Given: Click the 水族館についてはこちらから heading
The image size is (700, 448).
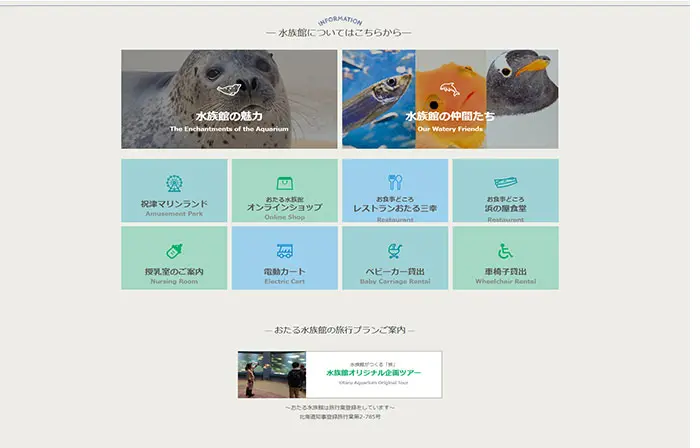Looking at the screenshot, I should [x=338, y=33].
